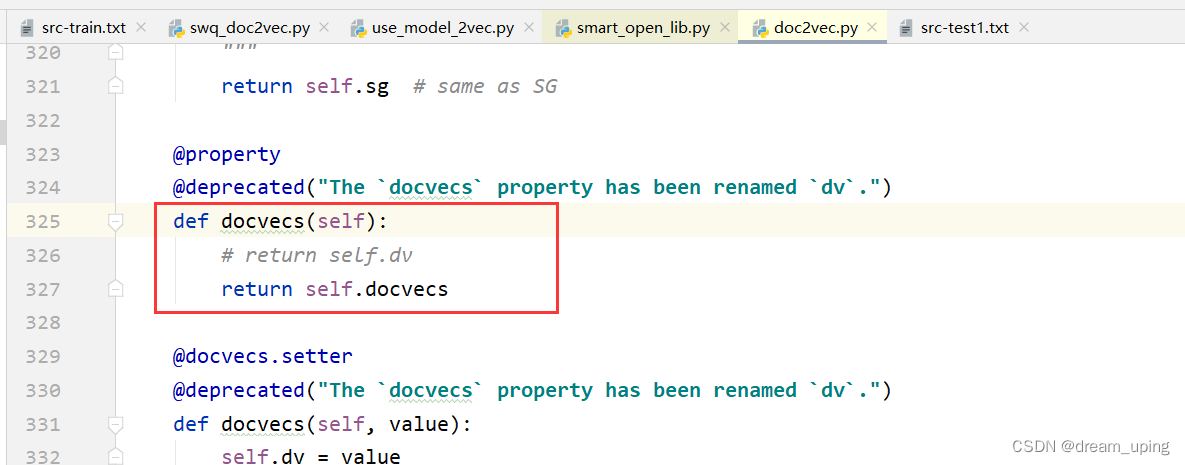The height and width of the screenshot is (465, 1185).
Task: Click the text file icon of src-train.txt
Action: coord(28,29)
